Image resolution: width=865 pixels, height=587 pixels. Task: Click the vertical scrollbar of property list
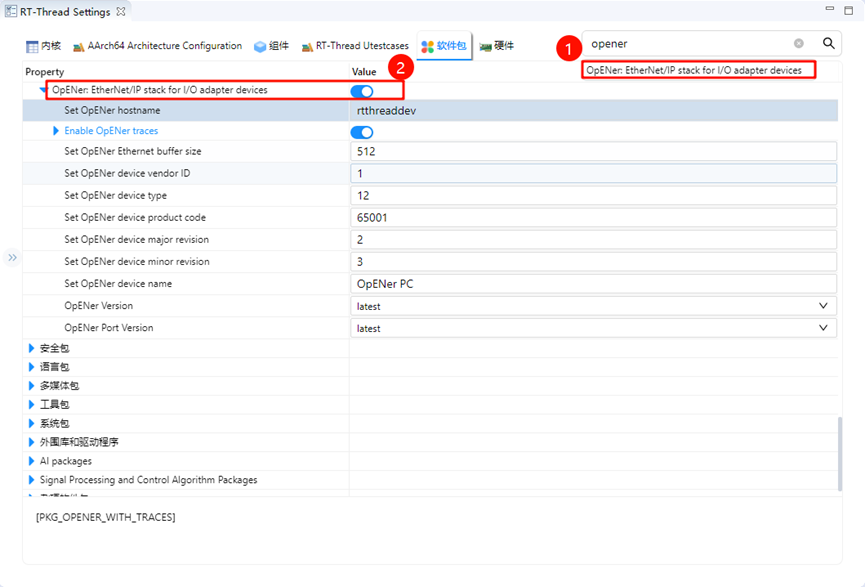840,454
